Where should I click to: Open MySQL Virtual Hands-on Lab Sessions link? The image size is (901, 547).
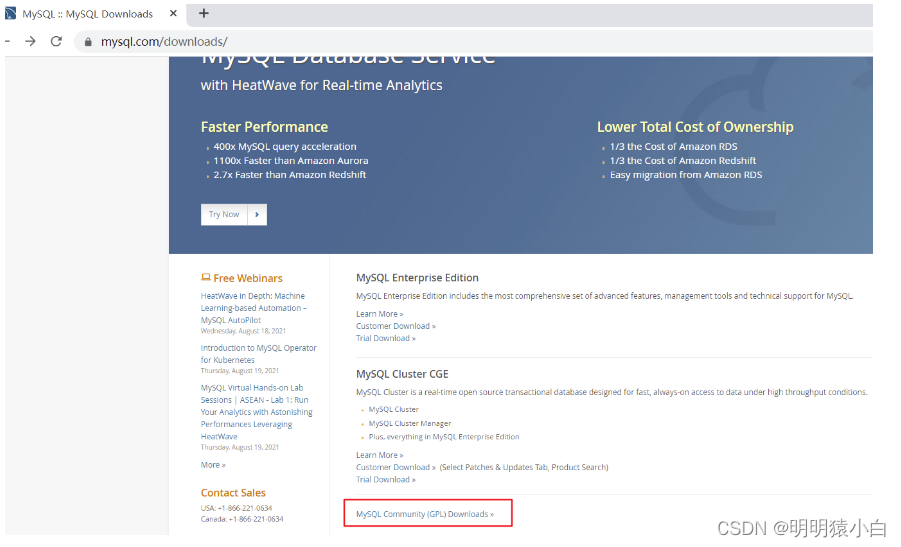tap(256, 412)
